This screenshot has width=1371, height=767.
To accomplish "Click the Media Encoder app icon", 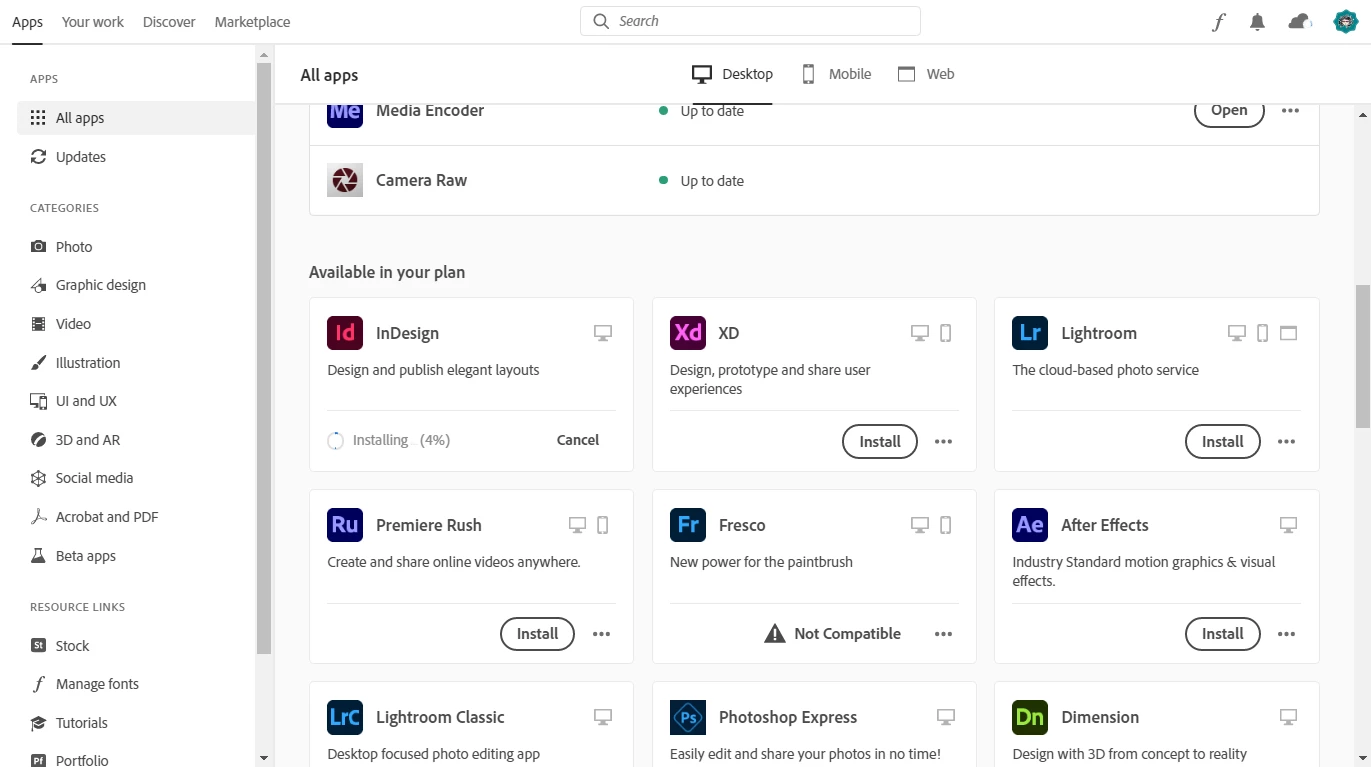I will (x=345, y=114).
